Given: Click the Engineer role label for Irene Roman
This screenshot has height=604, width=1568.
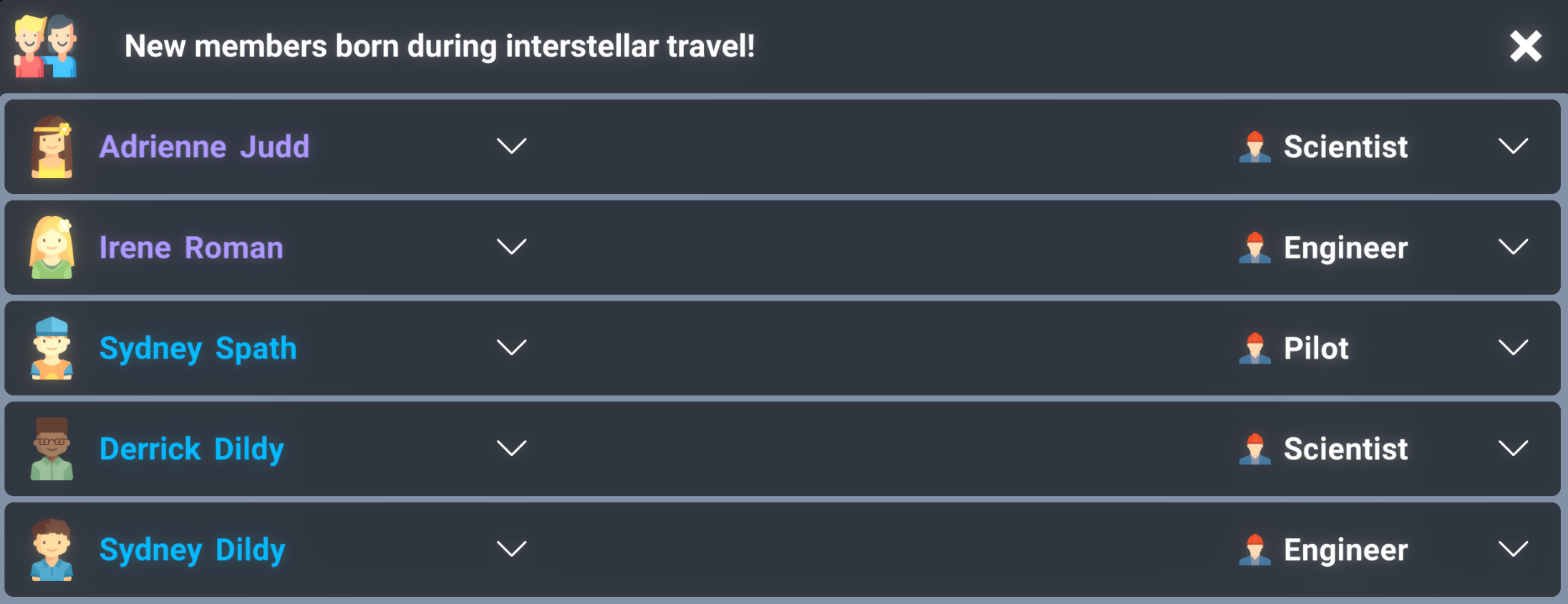Looking at the screenshot, I should (1345, 248).
